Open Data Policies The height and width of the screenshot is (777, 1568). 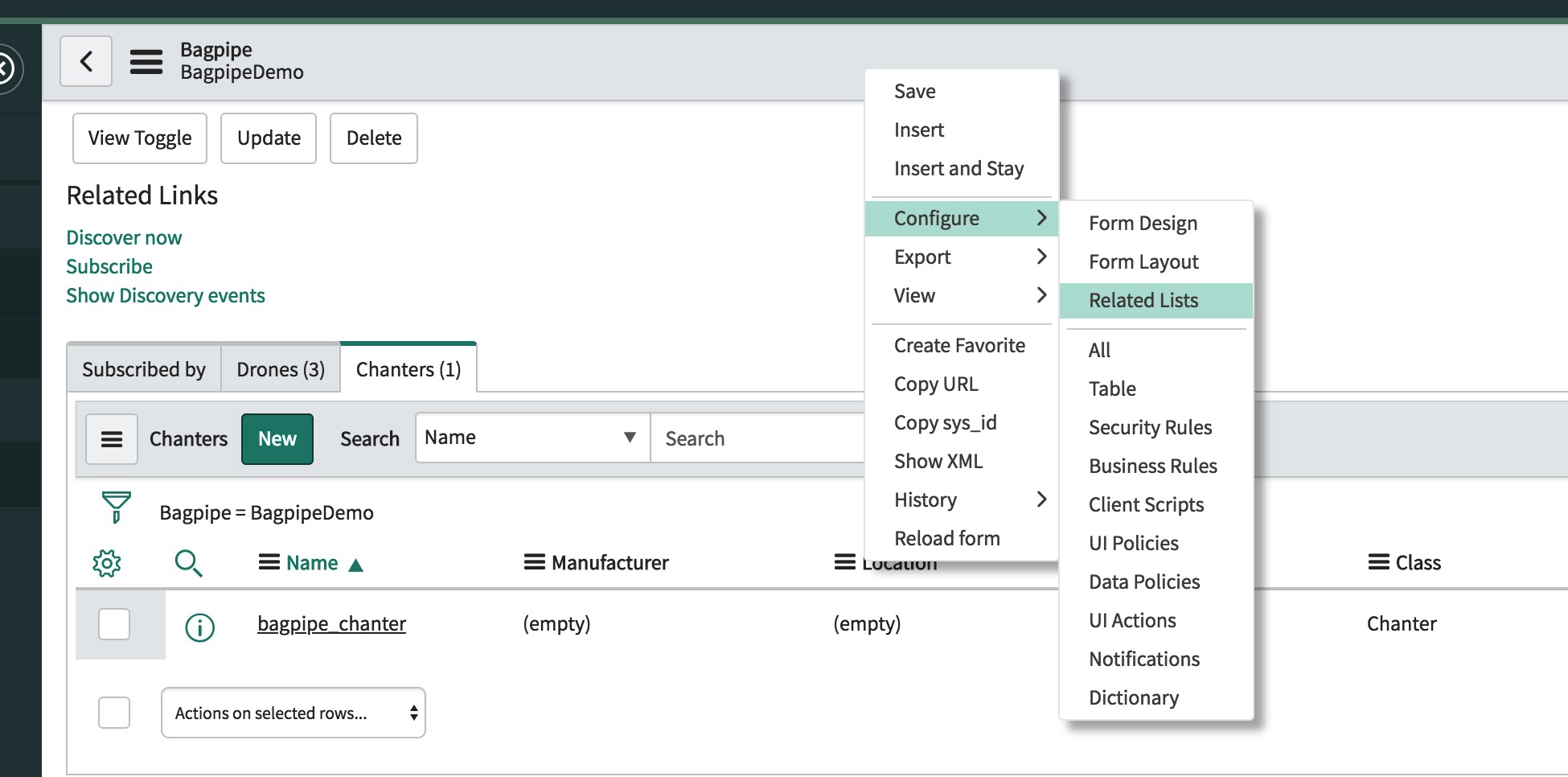pyautogui.click(x=1156, y=582)
